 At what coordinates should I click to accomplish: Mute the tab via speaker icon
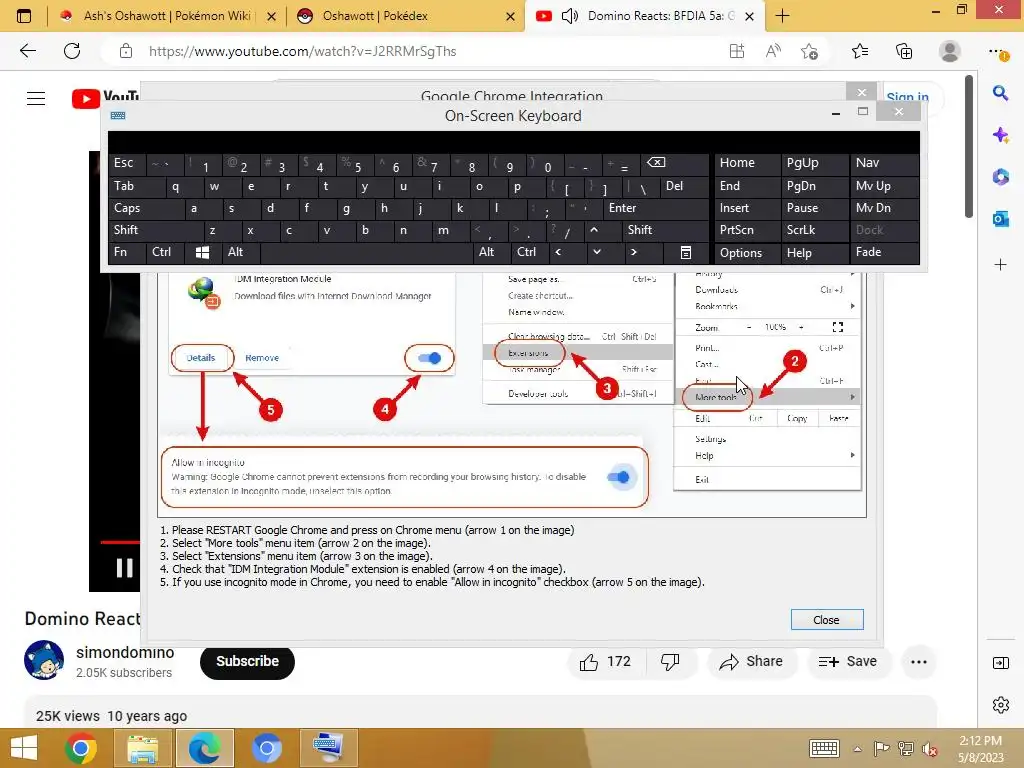click(569, 16)
